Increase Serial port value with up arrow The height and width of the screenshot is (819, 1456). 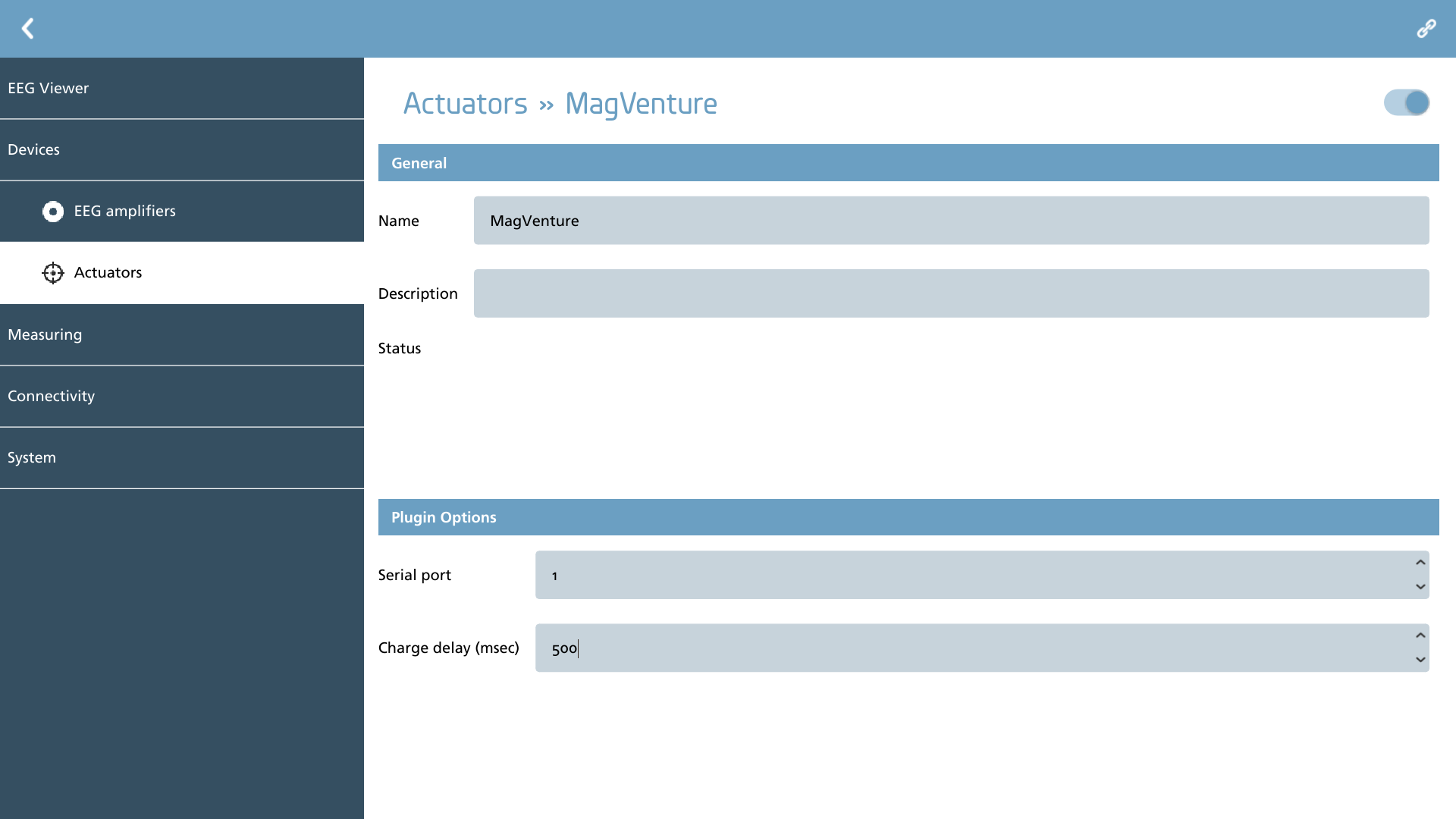(1420, 563)
